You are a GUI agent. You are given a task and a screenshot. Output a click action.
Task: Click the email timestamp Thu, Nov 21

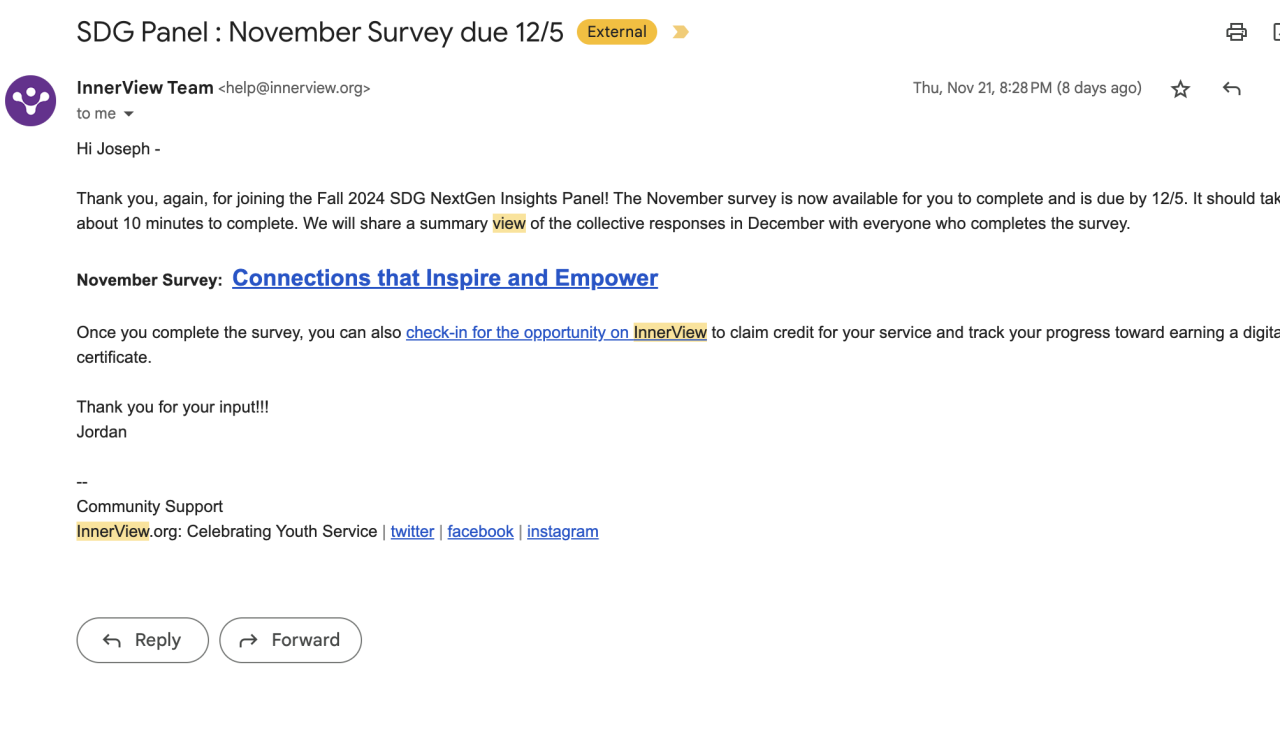(1026, 88)
